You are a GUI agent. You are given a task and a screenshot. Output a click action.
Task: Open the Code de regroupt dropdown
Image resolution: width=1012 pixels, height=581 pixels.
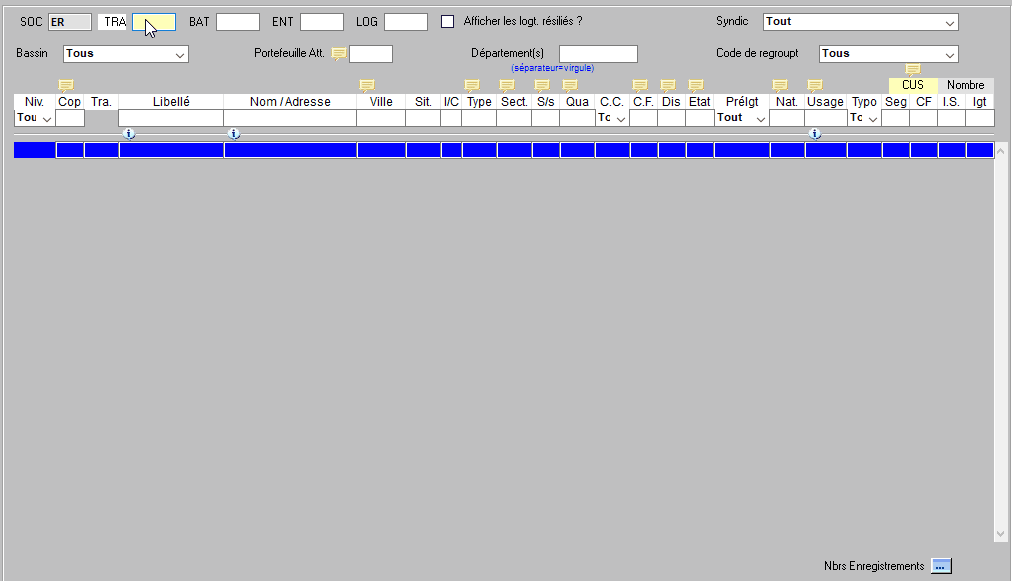pos(888,54)
